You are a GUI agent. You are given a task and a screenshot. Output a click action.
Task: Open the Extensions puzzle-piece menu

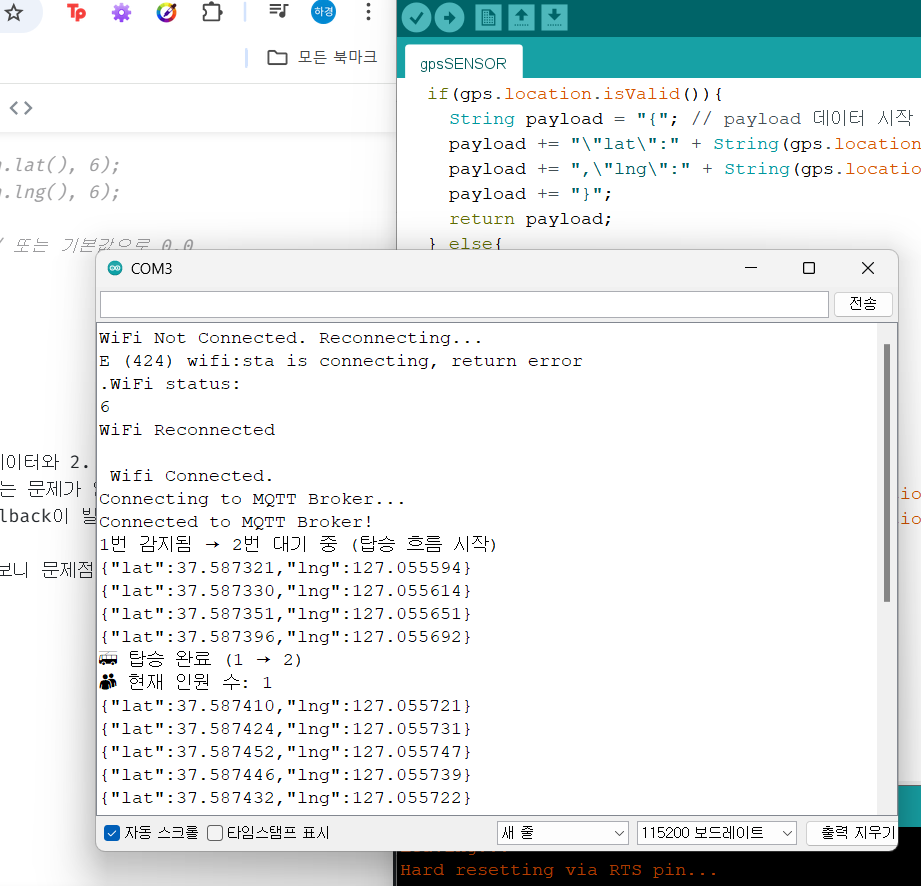coord(212,12)
